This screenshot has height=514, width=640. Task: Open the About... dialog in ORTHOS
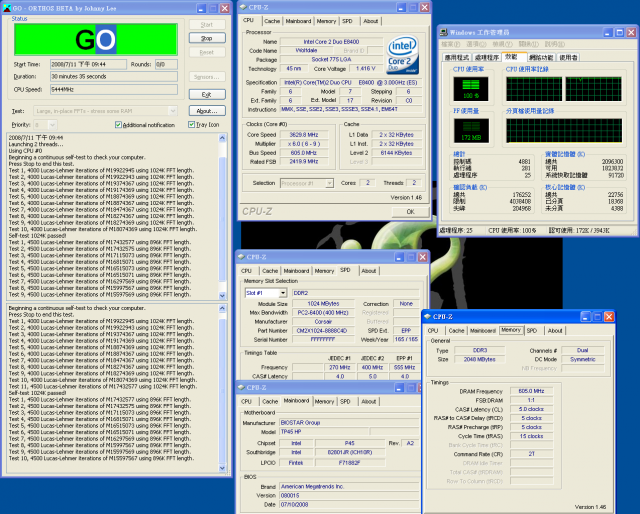pos(207,111)
